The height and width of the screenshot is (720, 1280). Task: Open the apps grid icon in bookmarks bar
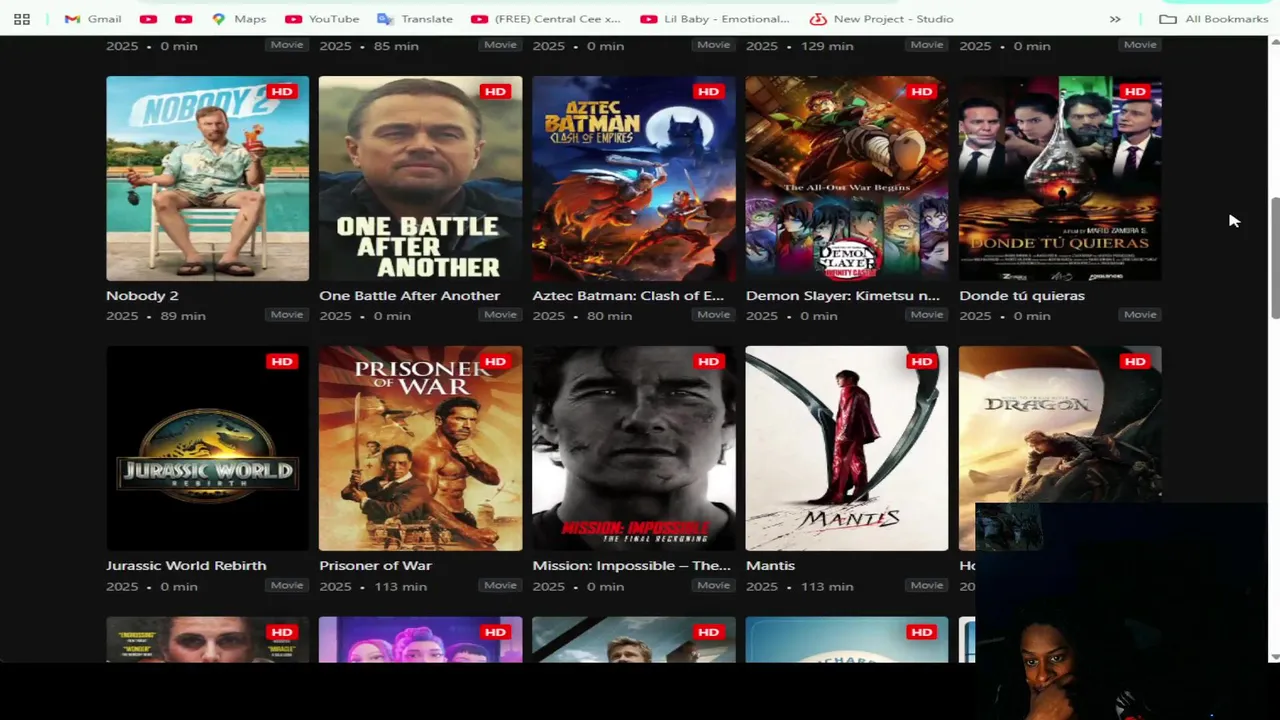(x=22, y=19)
